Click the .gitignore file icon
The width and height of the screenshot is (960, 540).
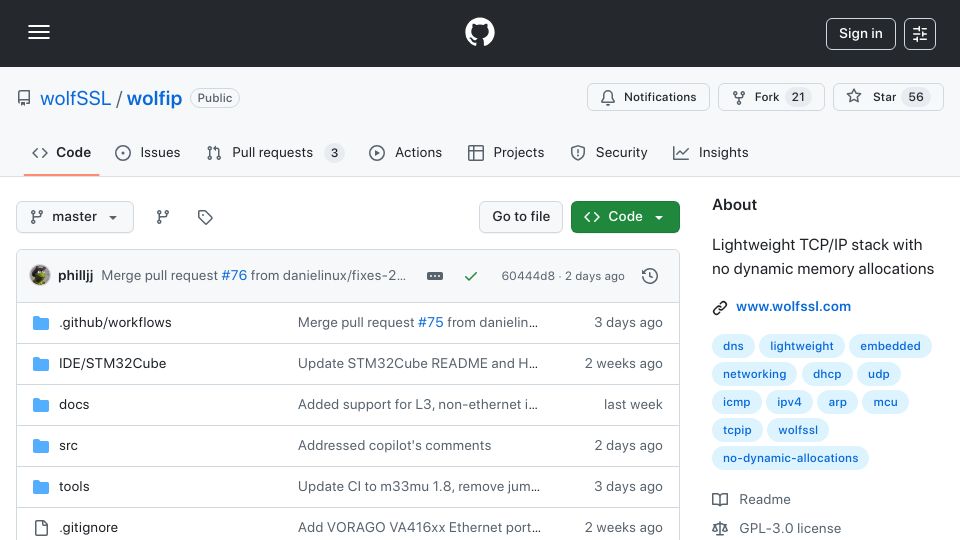[41, 528]
